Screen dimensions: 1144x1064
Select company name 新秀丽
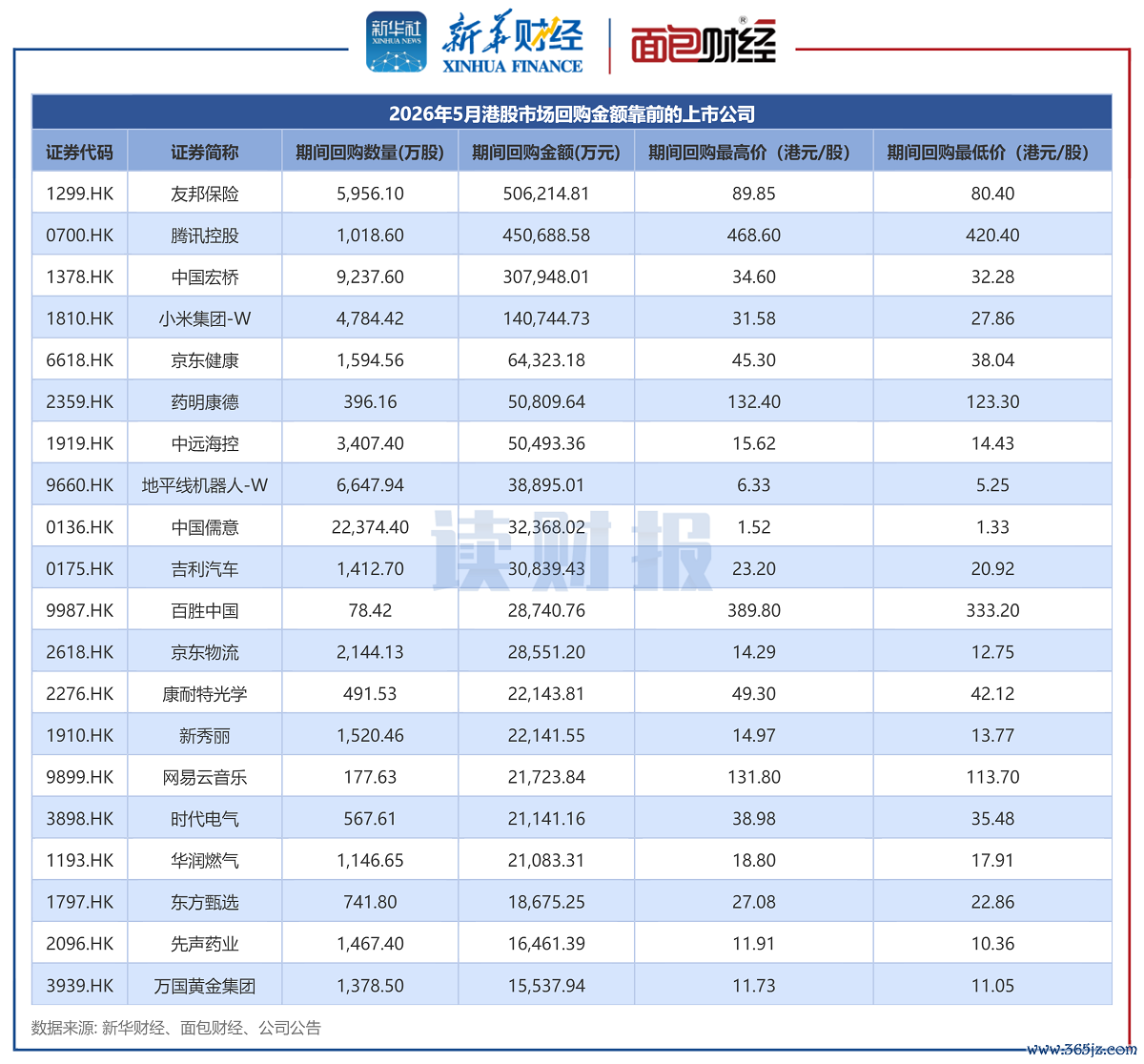coord(205,736)
